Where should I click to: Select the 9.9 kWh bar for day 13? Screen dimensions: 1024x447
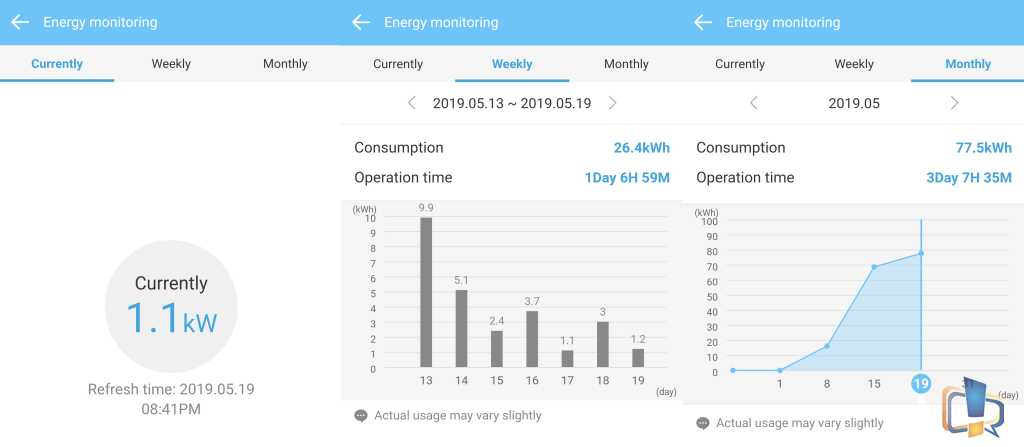tap(426, 292)
